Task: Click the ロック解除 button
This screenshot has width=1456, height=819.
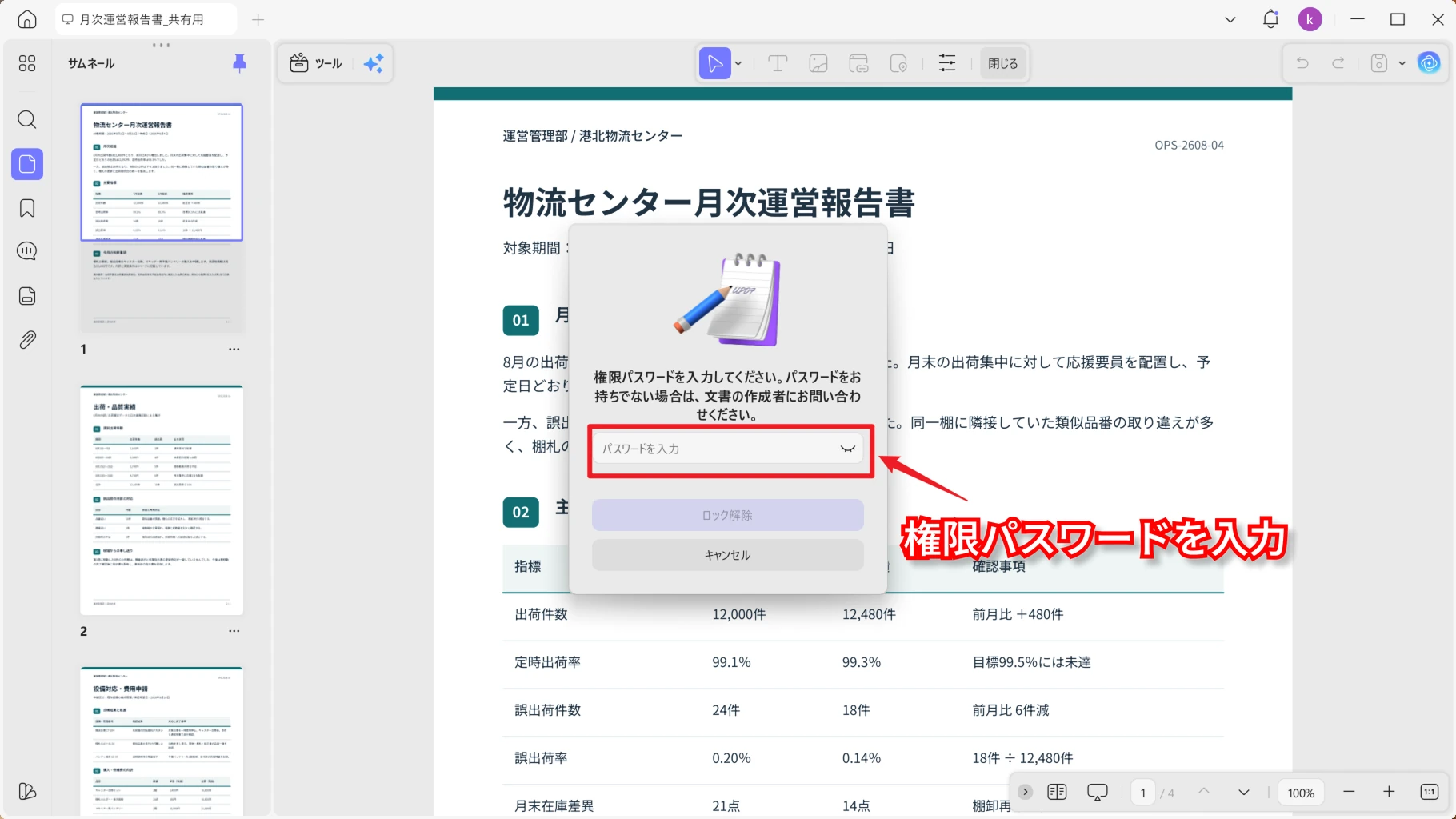Action: (727, 515)
